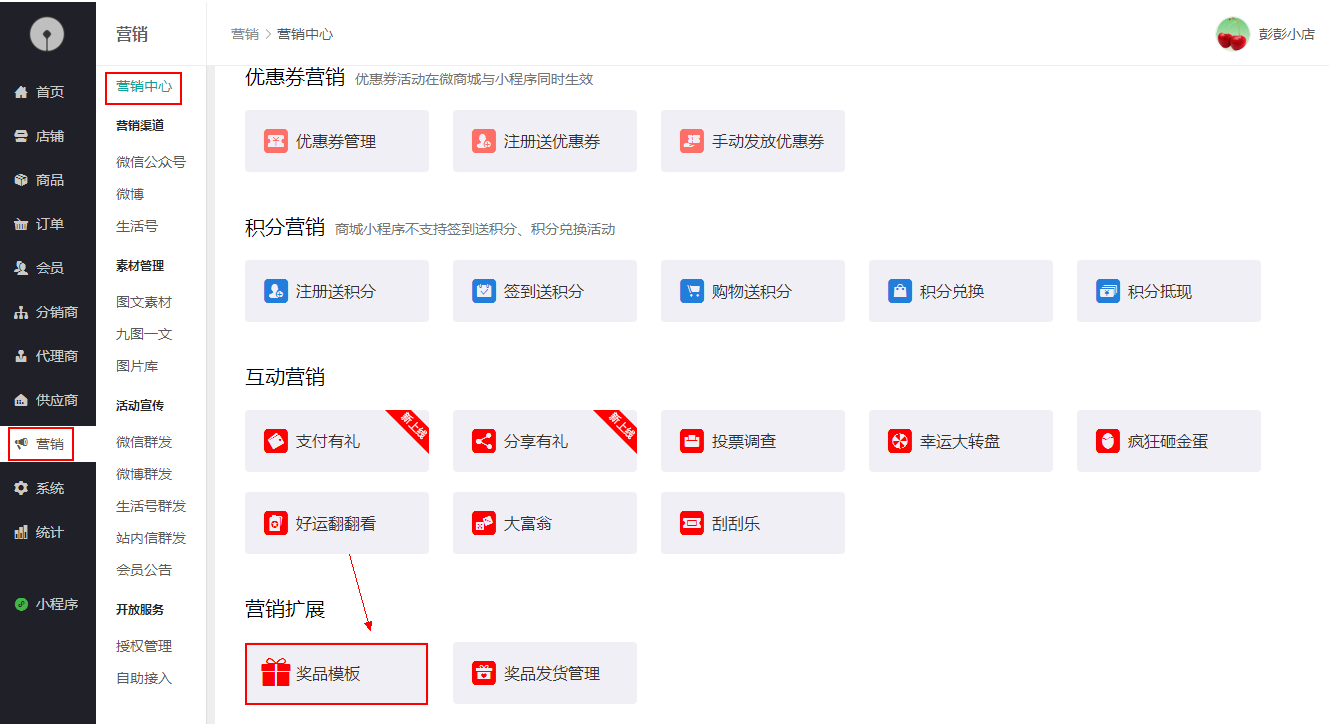
Task: Click the cherry shop avatar thumbnail
Action: pos(1232,34)
